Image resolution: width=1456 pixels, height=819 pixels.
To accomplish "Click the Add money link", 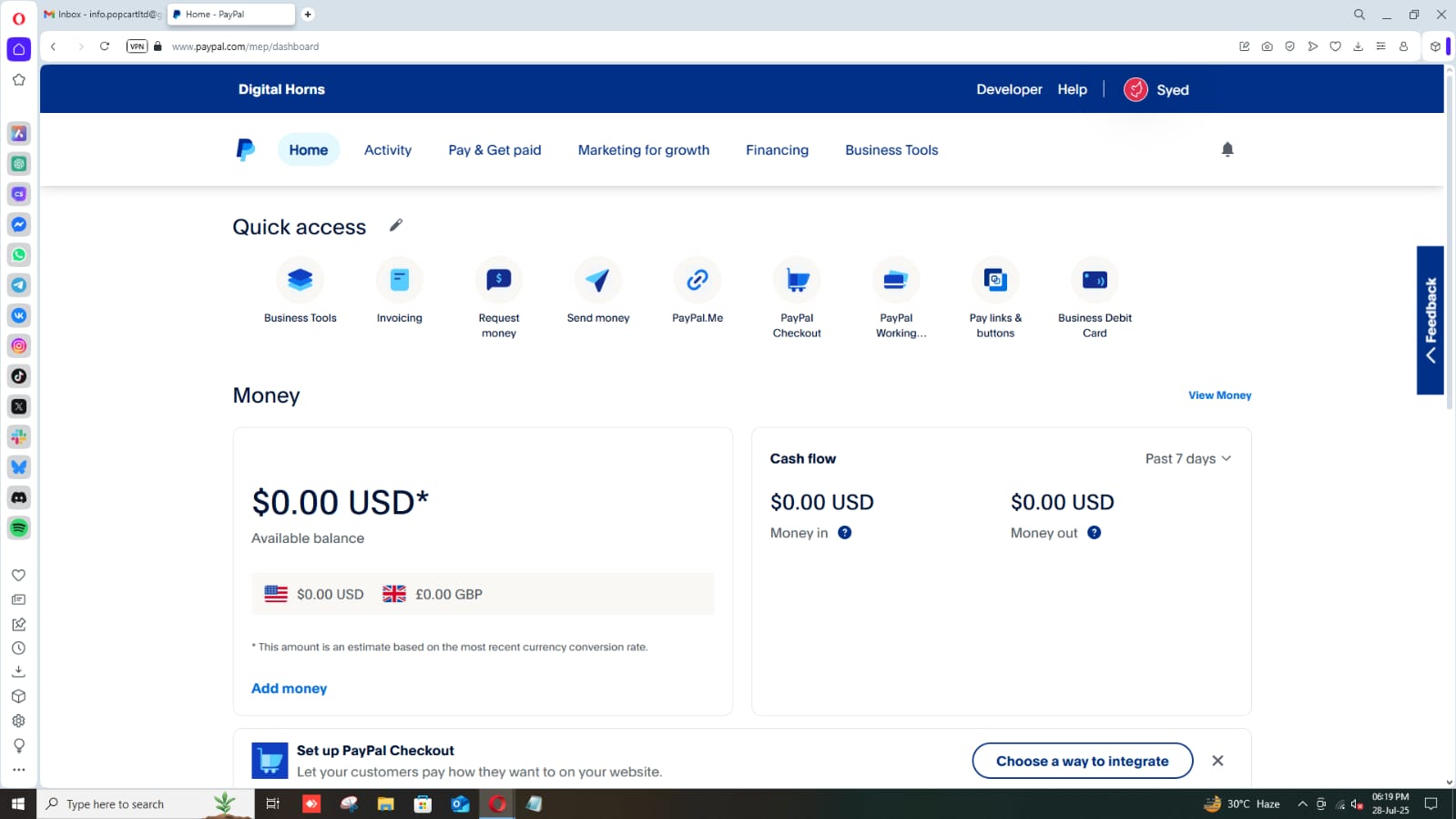I will point(289,689).
